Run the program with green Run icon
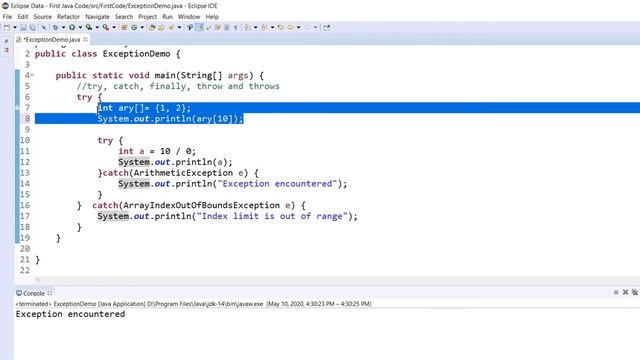Screen dimensions: 640x360 click(x=72, y=27)
